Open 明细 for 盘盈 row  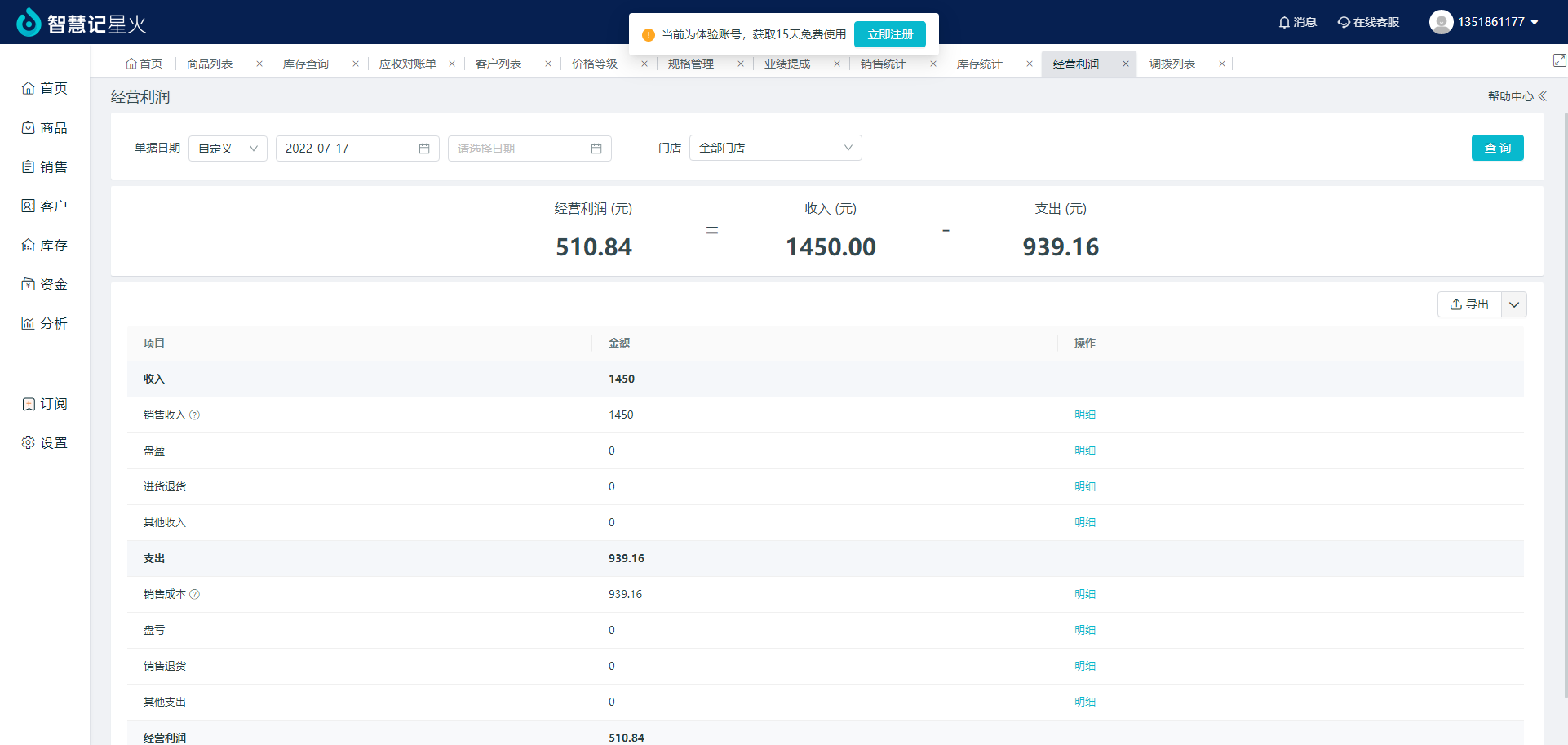[1085, 450]
